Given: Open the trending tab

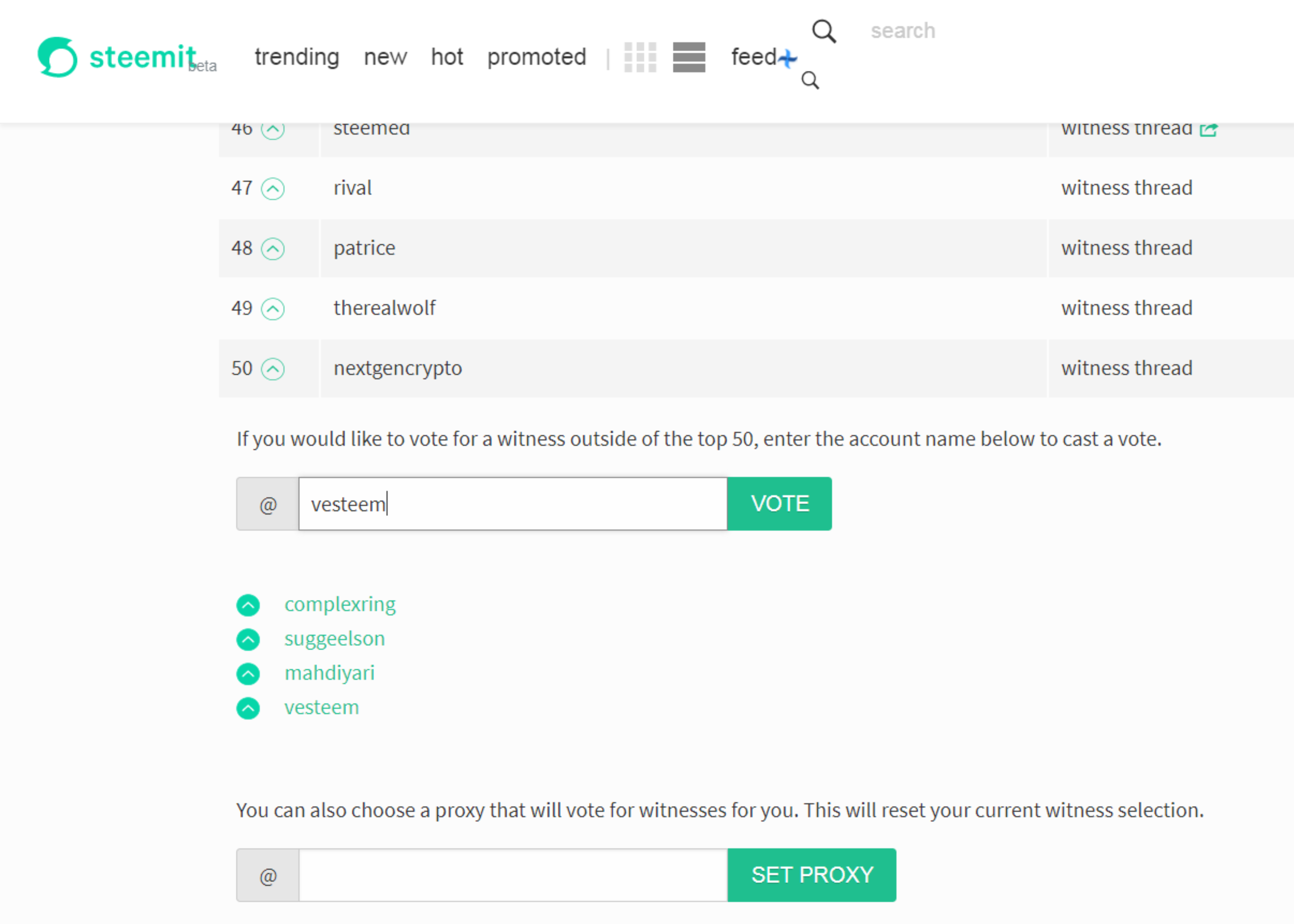Looking at the screenshot, I should (x=297, y=57).
